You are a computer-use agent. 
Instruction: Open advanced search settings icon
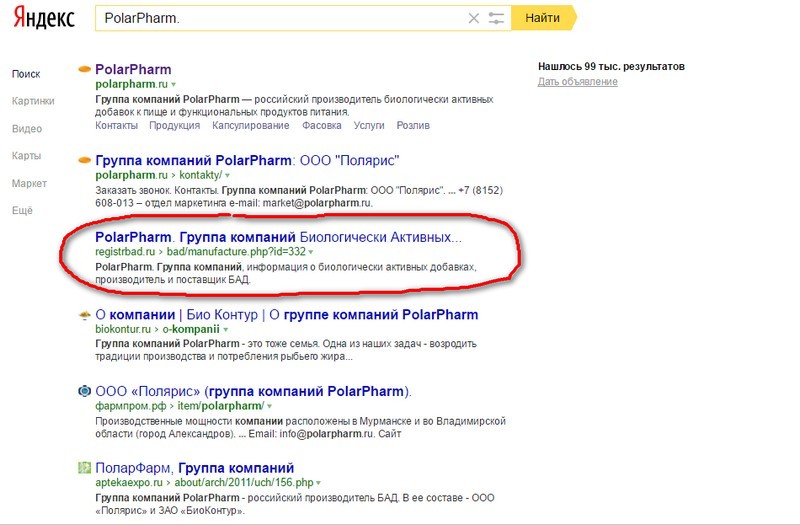[x=496, y=18]
